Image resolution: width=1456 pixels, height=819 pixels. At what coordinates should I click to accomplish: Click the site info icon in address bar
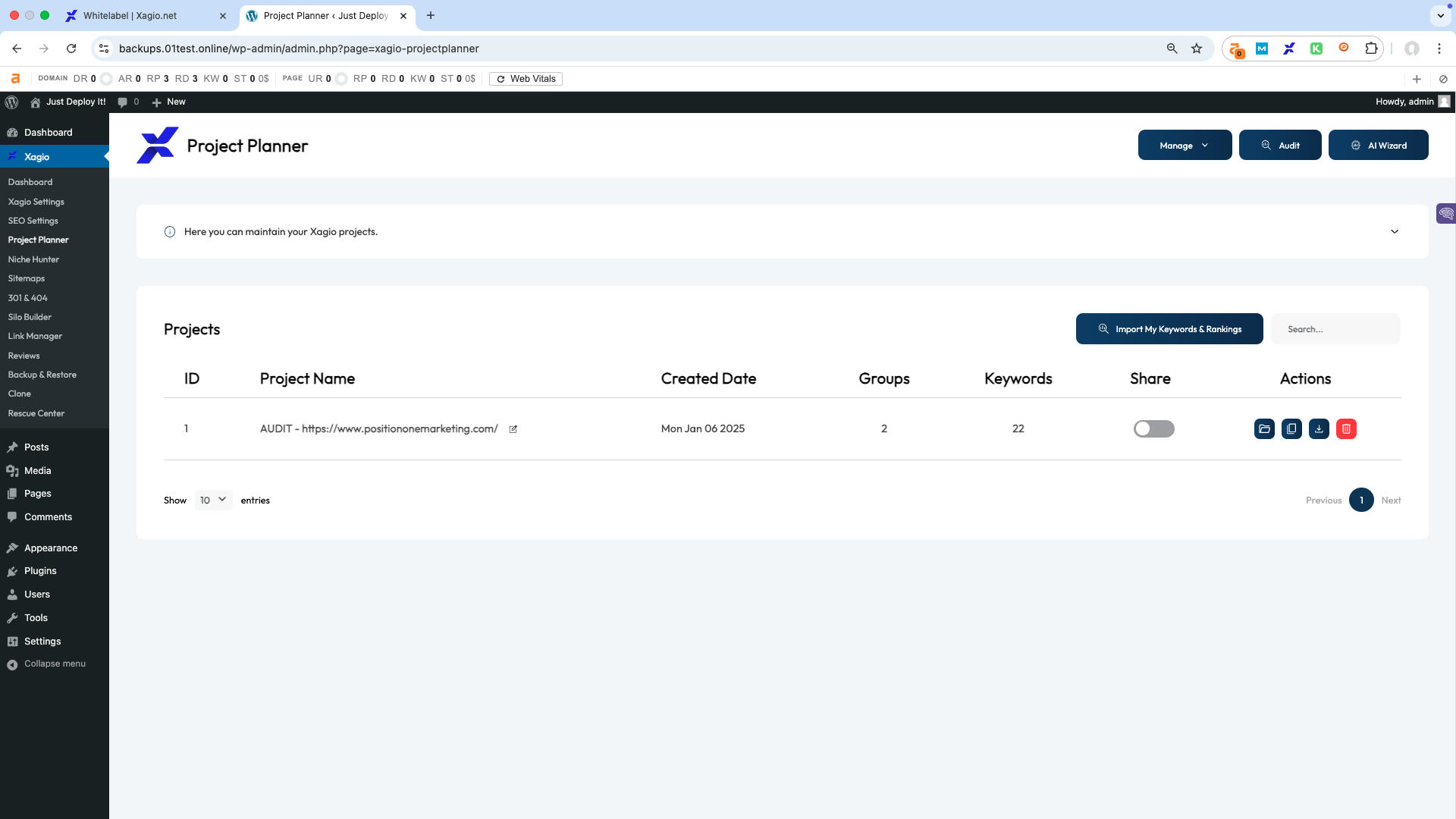tap(105, 49)
